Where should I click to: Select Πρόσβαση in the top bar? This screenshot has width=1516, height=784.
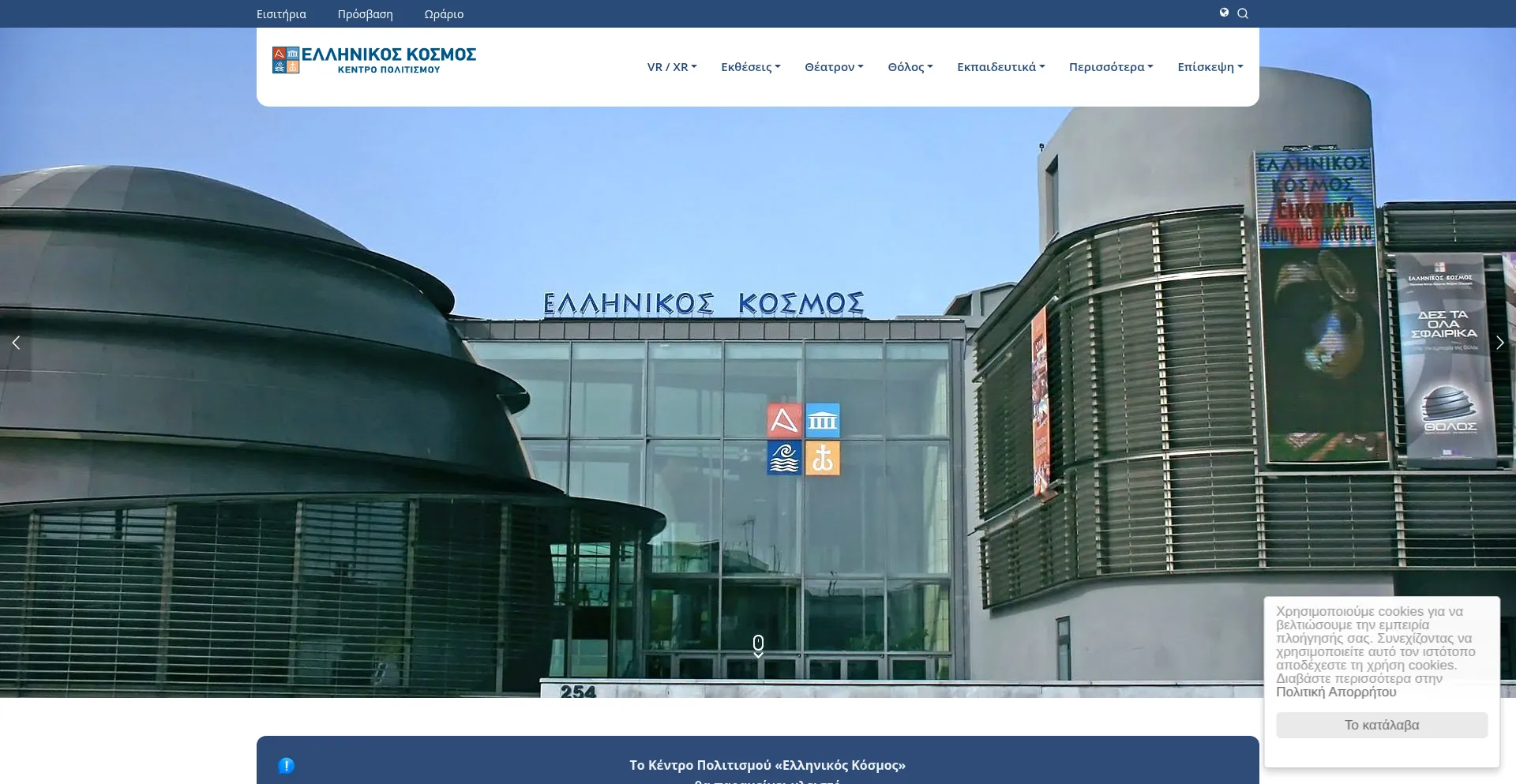click(x=365, y=14)
